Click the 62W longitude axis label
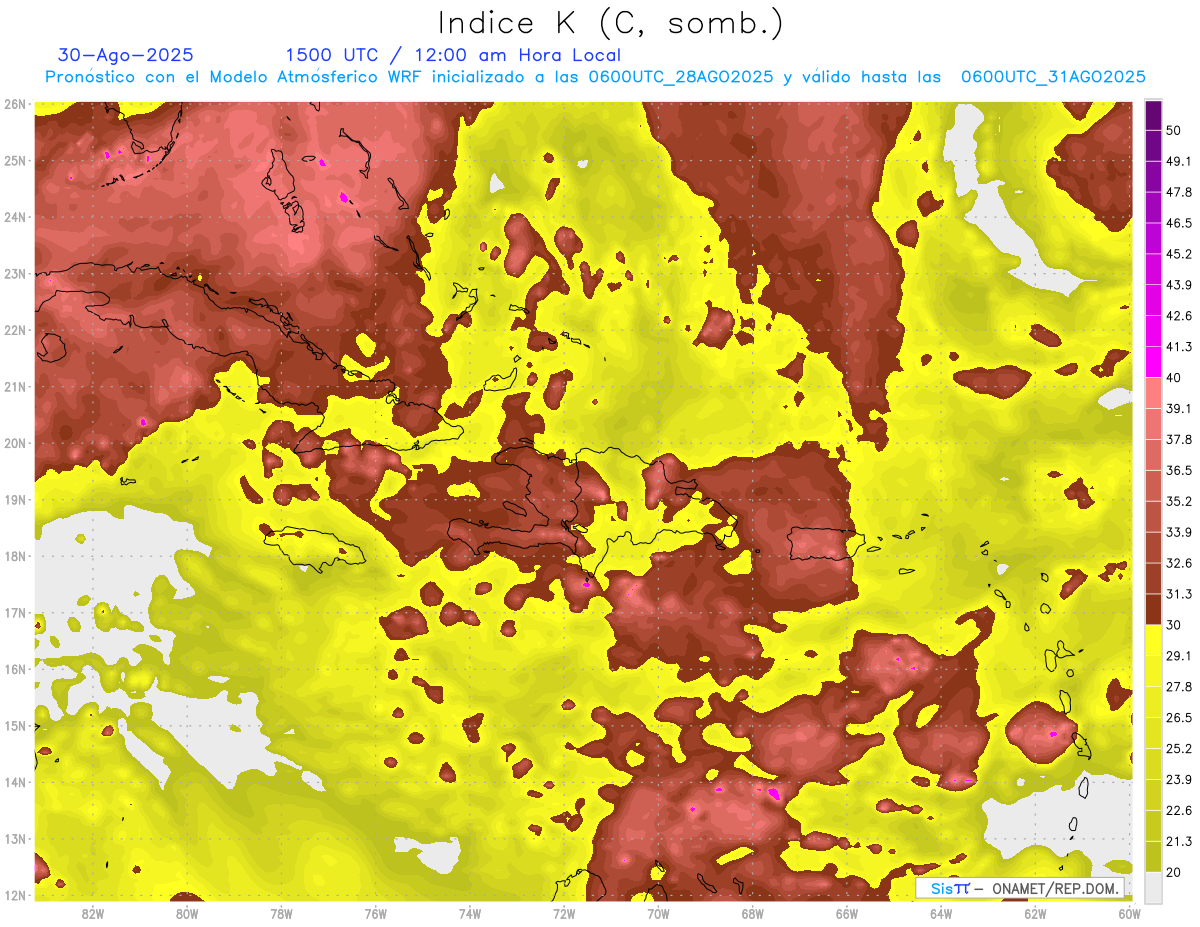 click(1034, 914)
